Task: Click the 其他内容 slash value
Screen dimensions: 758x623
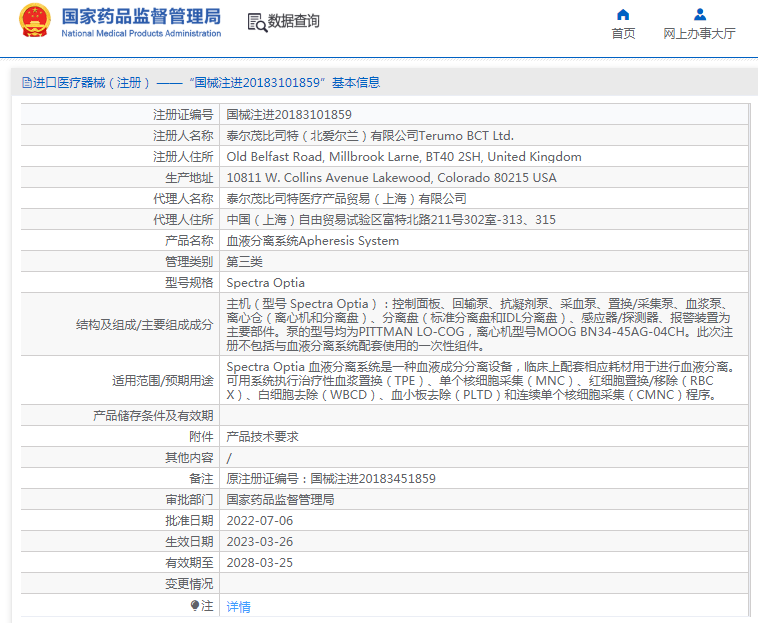Action: tap(229, 458)
